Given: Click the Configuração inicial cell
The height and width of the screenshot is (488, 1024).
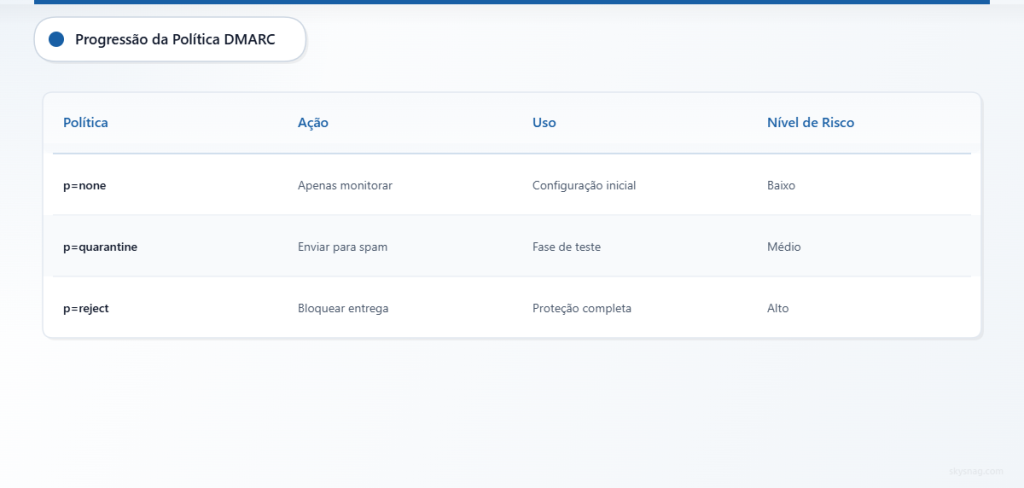Looking at the screenshot, I should coord(584,186).
